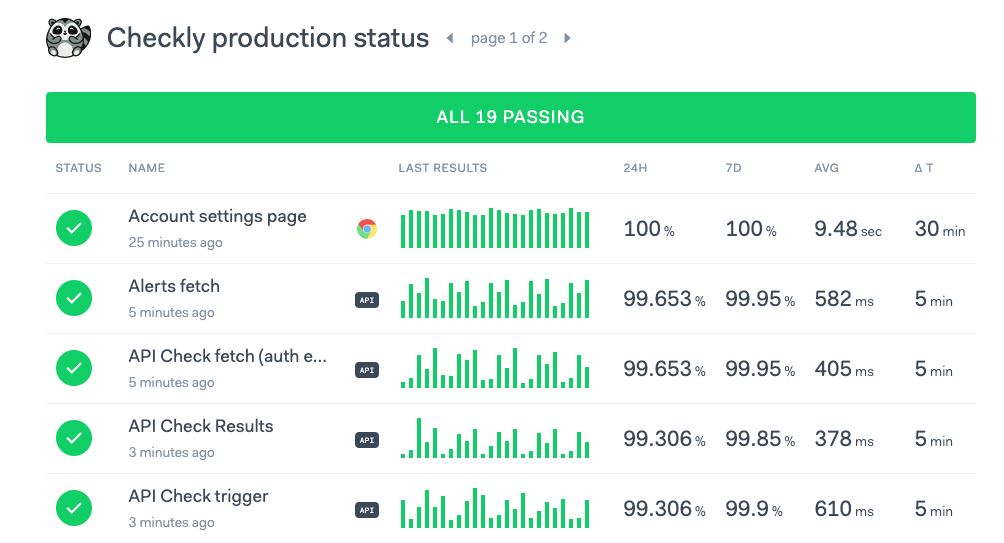Click the Last Results bar chart for Alerts fetch

tap(495, 299)
